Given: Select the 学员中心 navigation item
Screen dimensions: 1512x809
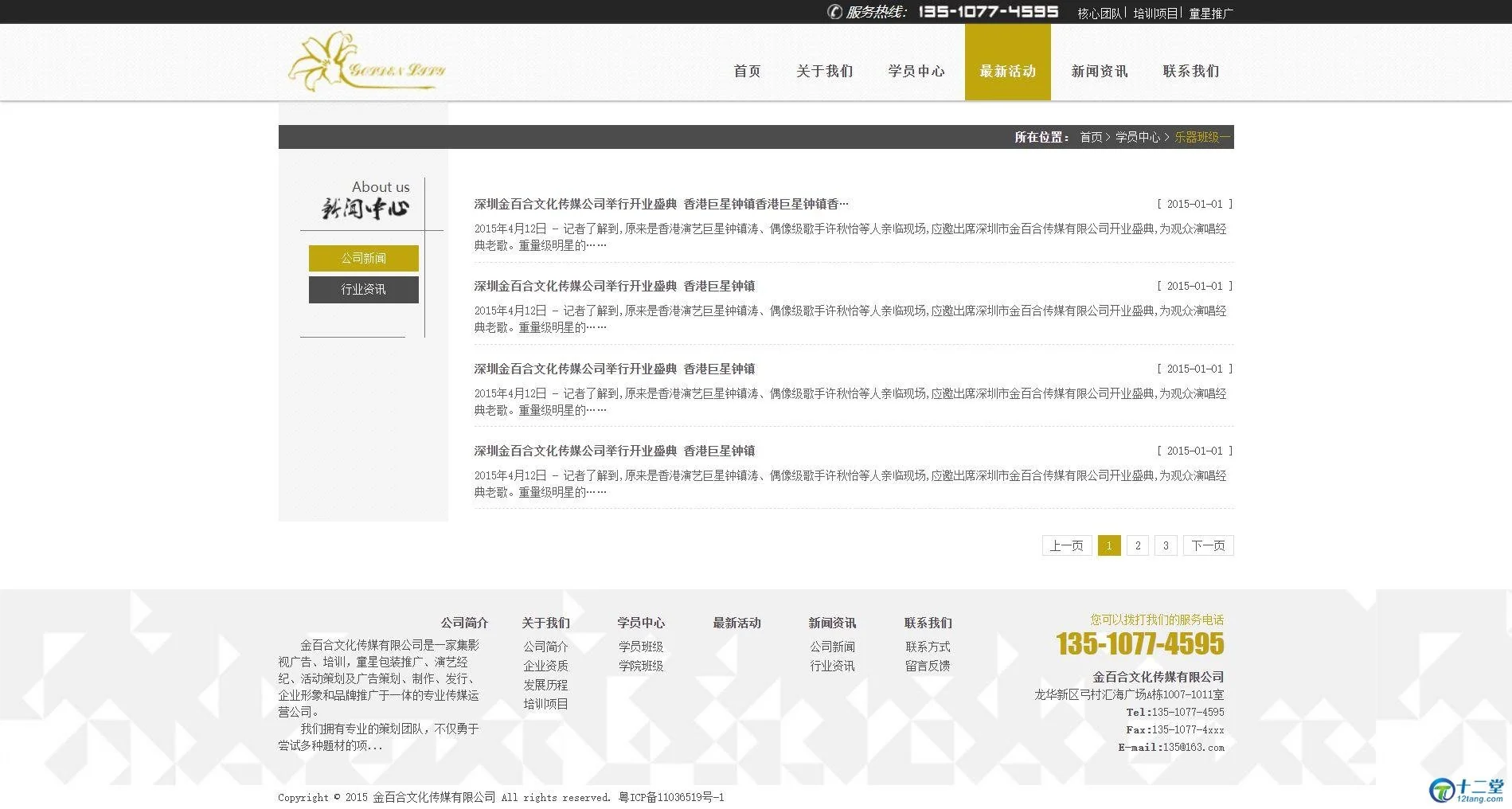Looking at the screenshot, I should point(916,71).
